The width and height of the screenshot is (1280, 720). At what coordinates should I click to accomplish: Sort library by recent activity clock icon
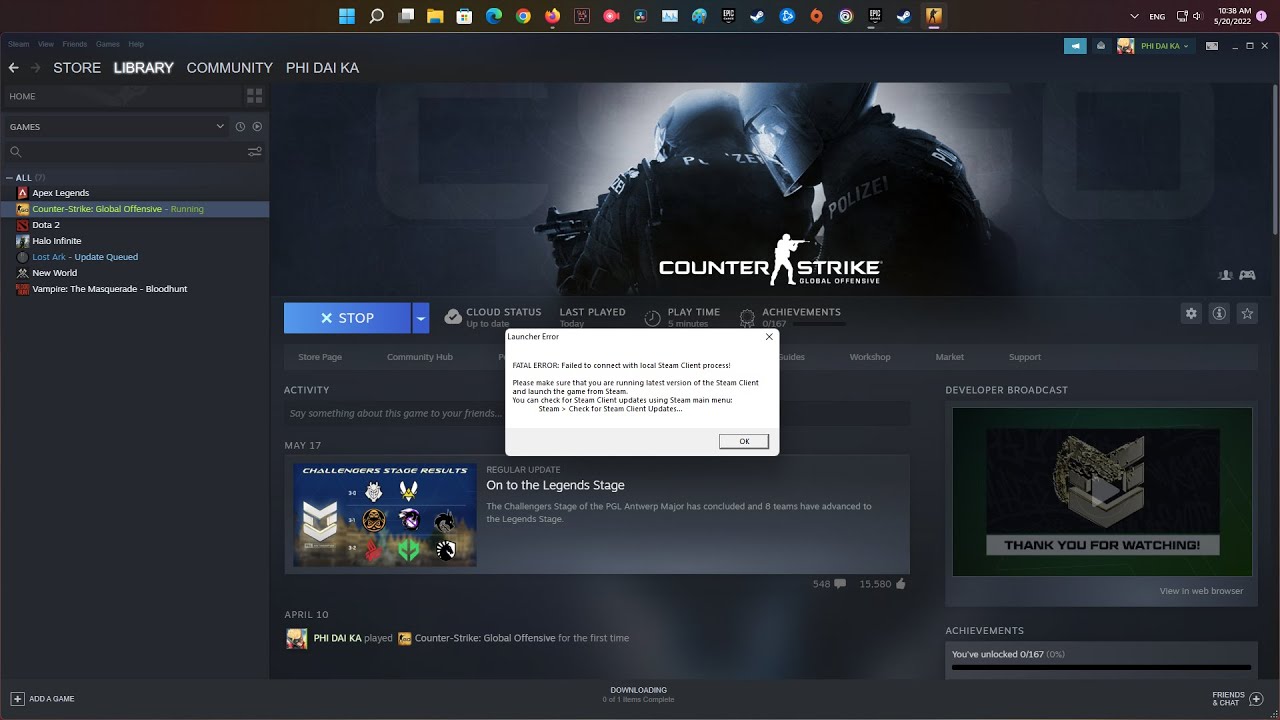tap(240, 127)
